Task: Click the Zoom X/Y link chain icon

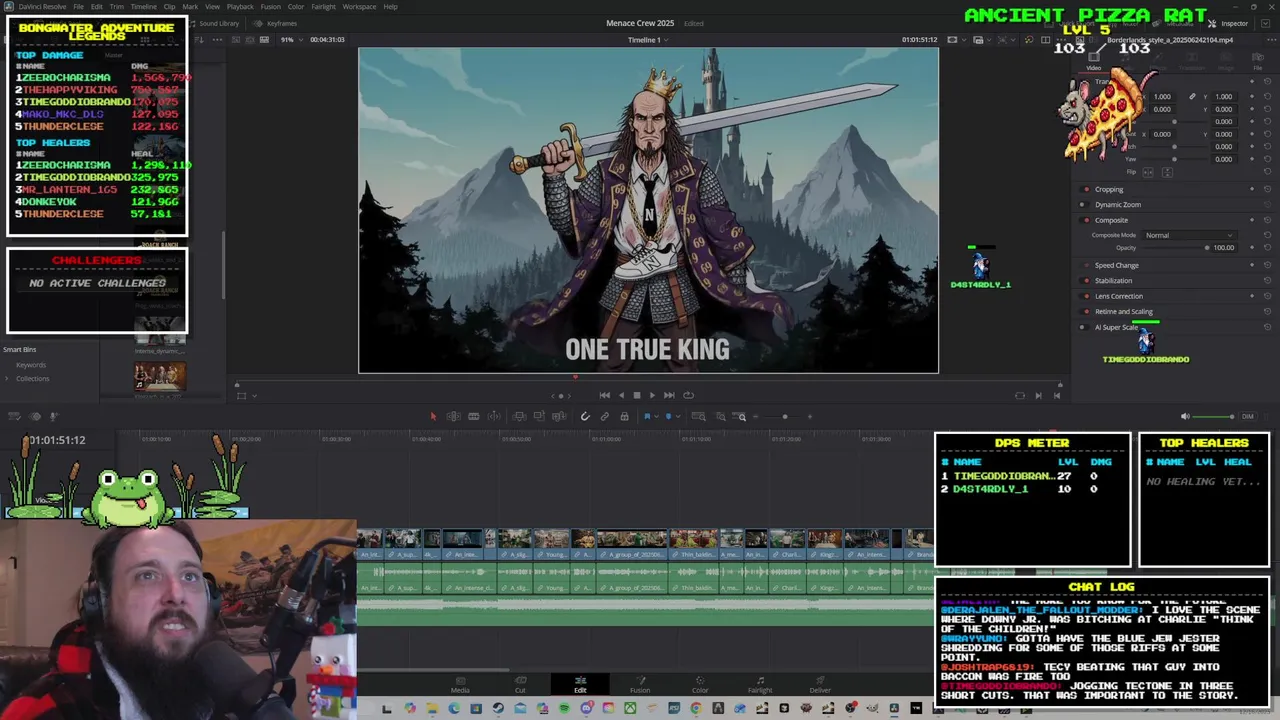Action: pos(1192,96)
